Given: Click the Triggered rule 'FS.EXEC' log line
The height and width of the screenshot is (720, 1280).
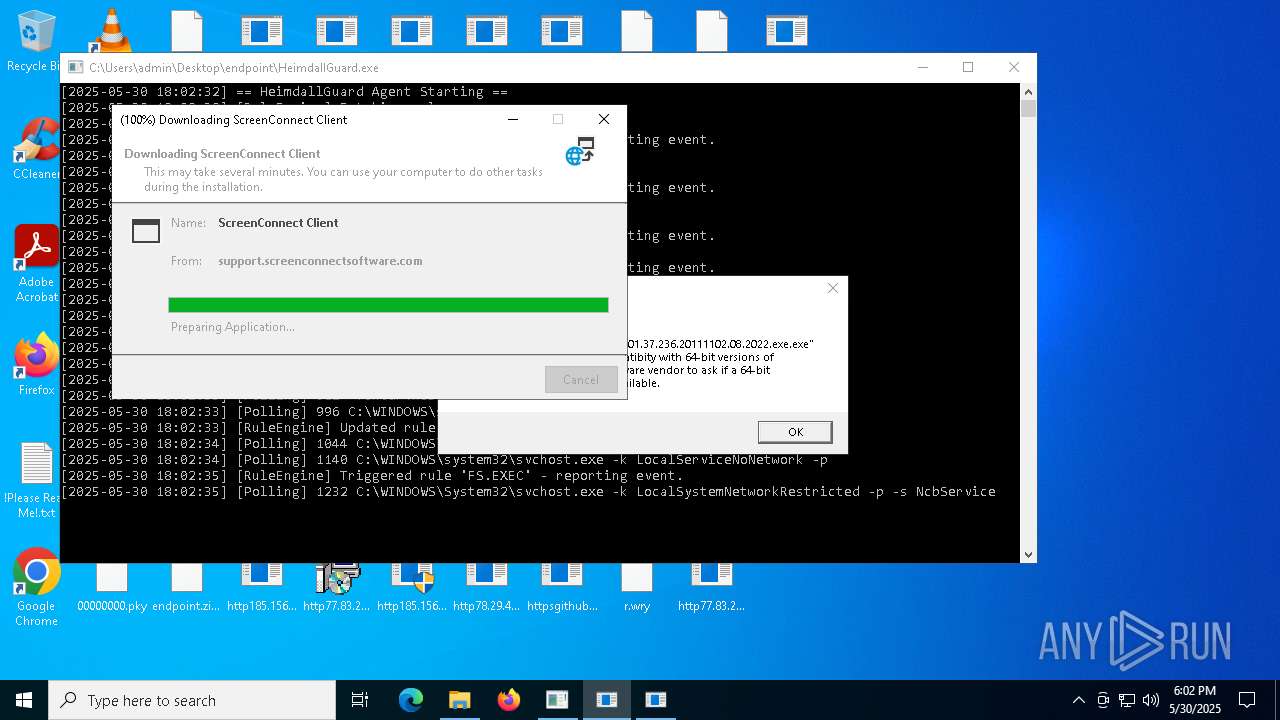Looking at the screenshot, I should (372, 476).
